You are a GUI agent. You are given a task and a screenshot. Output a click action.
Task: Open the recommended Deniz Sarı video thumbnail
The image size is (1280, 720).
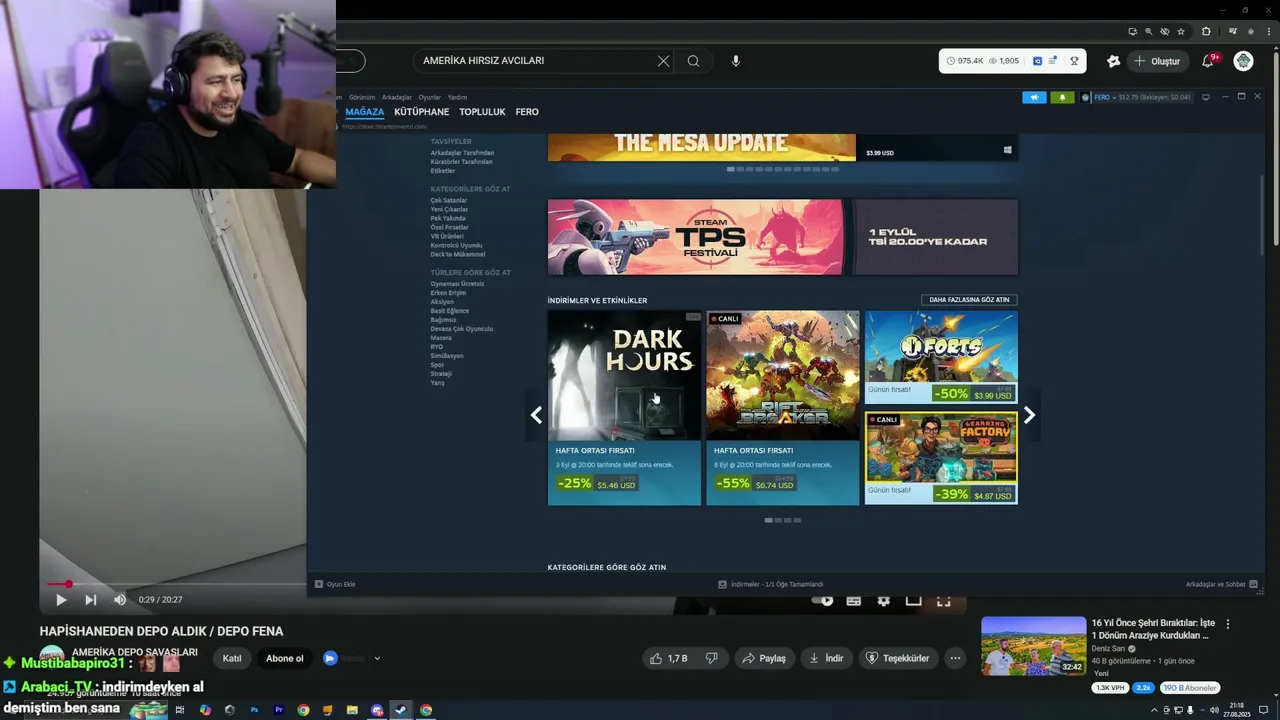pos(1033,646)
